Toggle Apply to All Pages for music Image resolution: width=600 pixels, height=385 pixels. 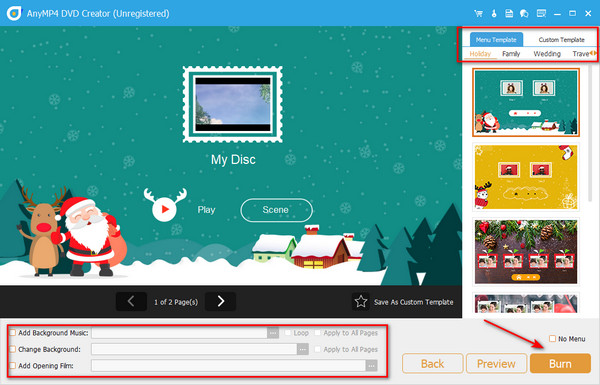point(317,333)
